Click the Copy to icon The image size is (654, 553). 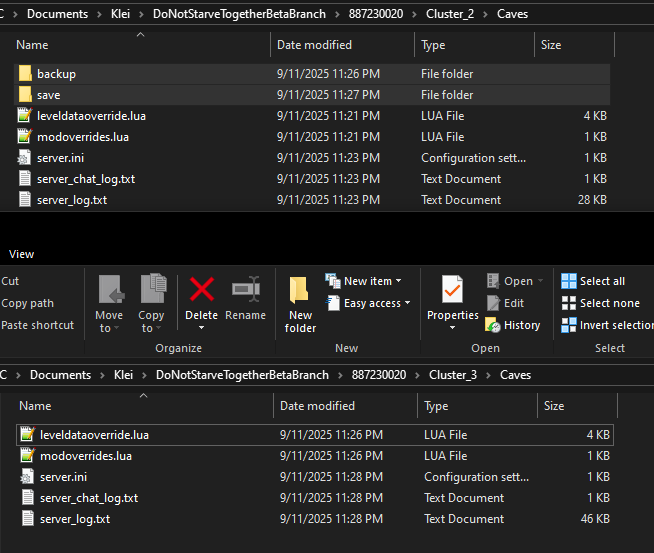pos(152,290)
